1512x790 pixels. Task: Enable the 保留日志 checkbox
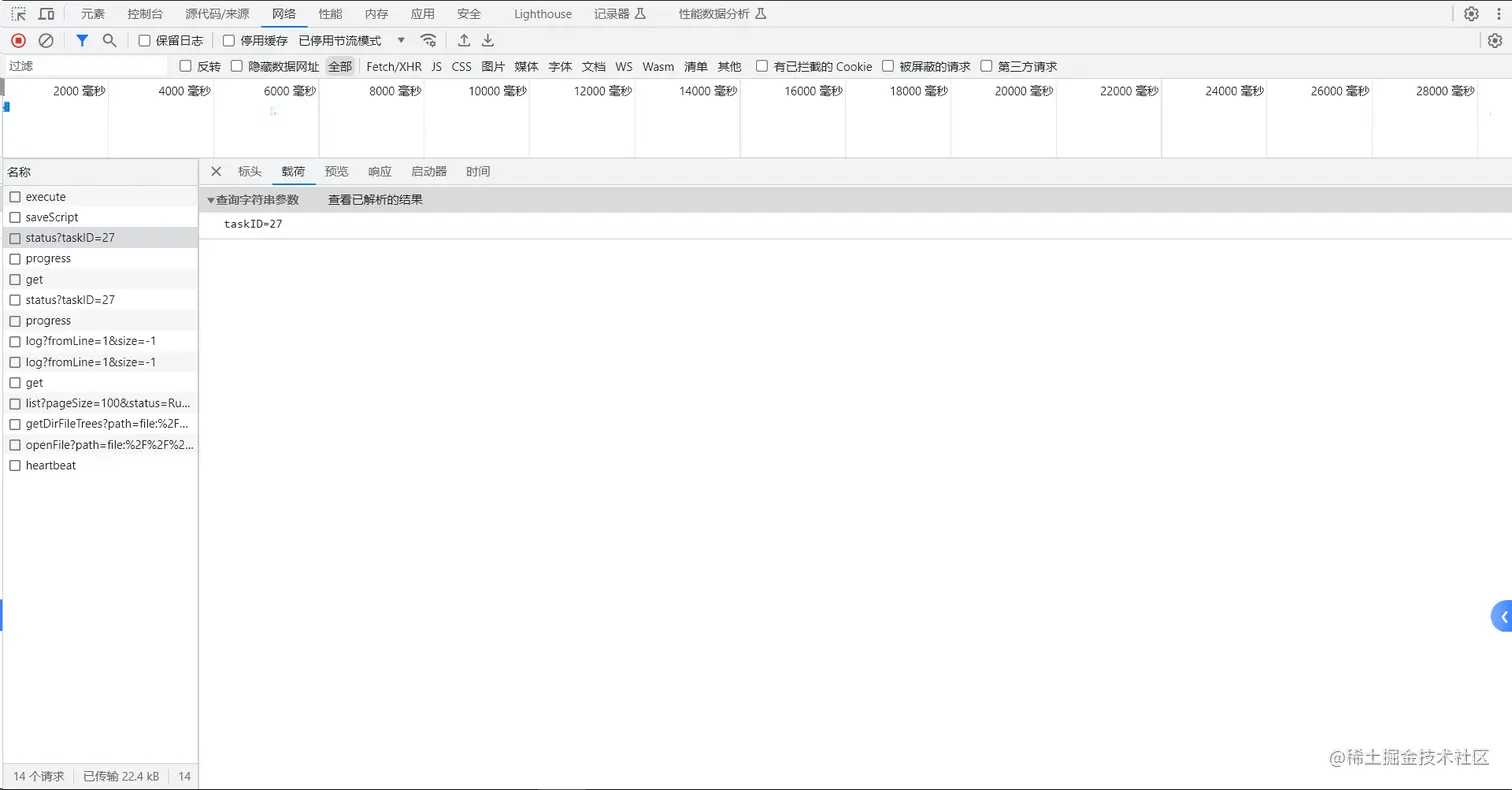[x=144, y=41]
